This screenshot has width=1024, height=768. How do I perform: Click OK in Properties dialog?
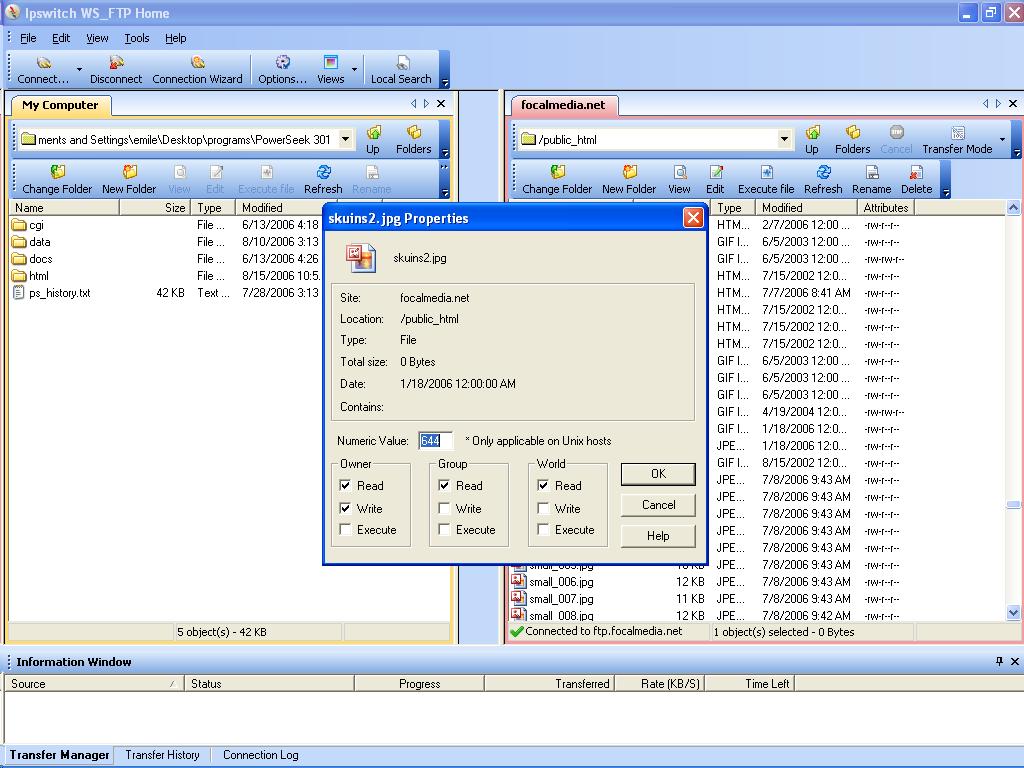click(658, 474)
